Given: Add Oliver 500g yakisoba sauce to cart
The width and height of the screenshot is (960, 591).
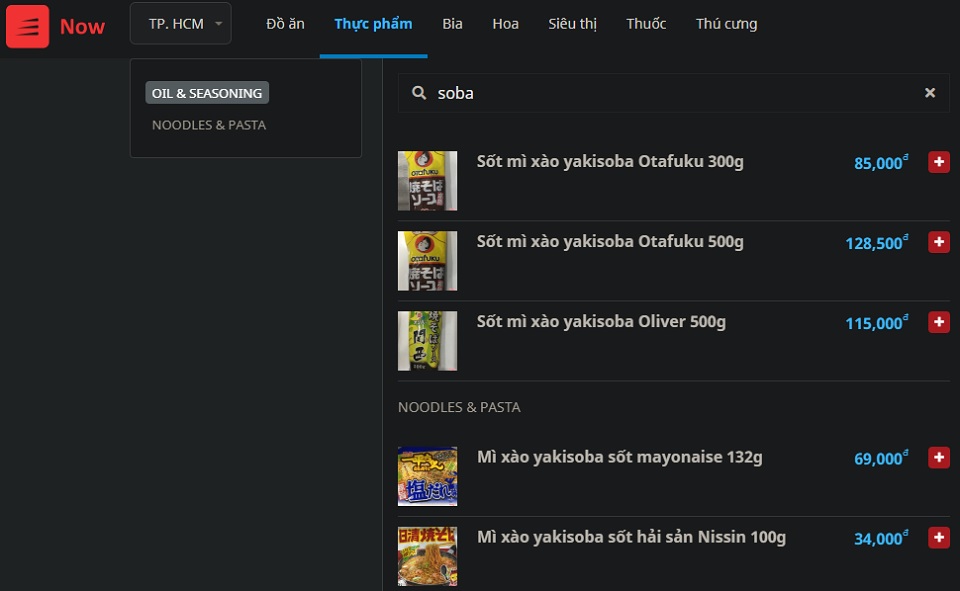Looking at the screenshot, I should (939, 322).
